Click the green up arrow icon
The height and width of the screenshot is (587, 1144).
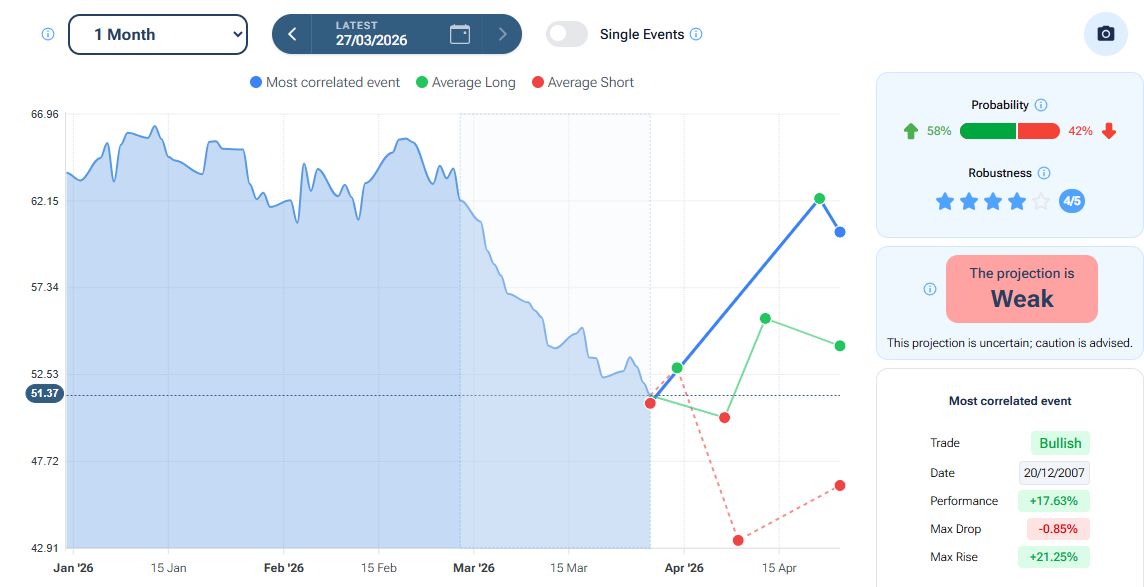[x=910, y=131]
